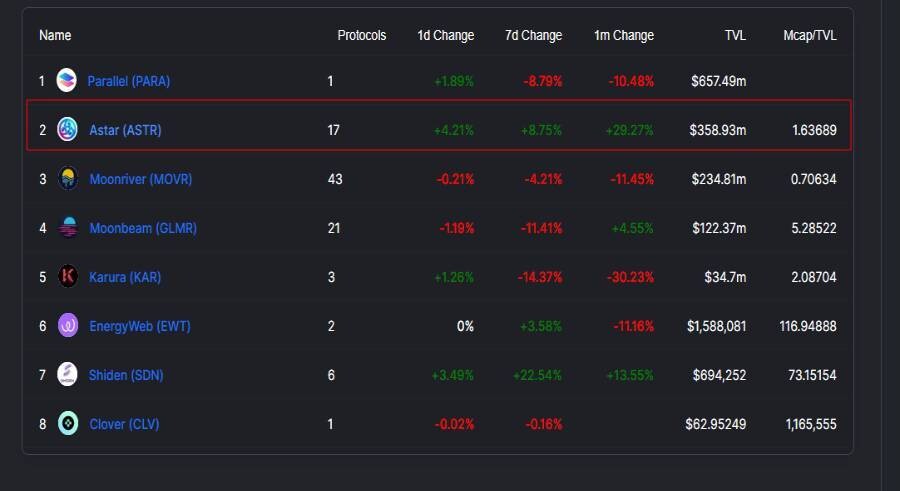
Task: Click the 5.28522 Mcap/TVL value
Action: click(814, 228)
